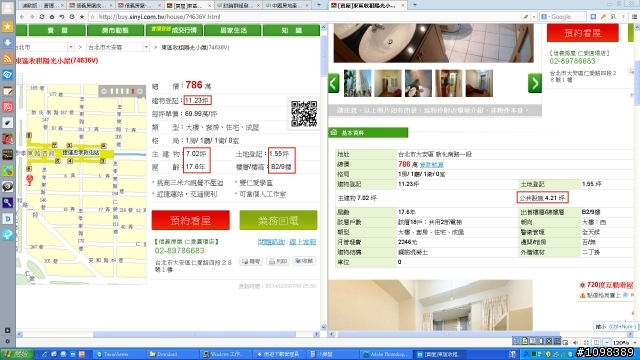Open the 居家生活 navigation menu
This screenshot has height=360, width=640.
[233, 30]
